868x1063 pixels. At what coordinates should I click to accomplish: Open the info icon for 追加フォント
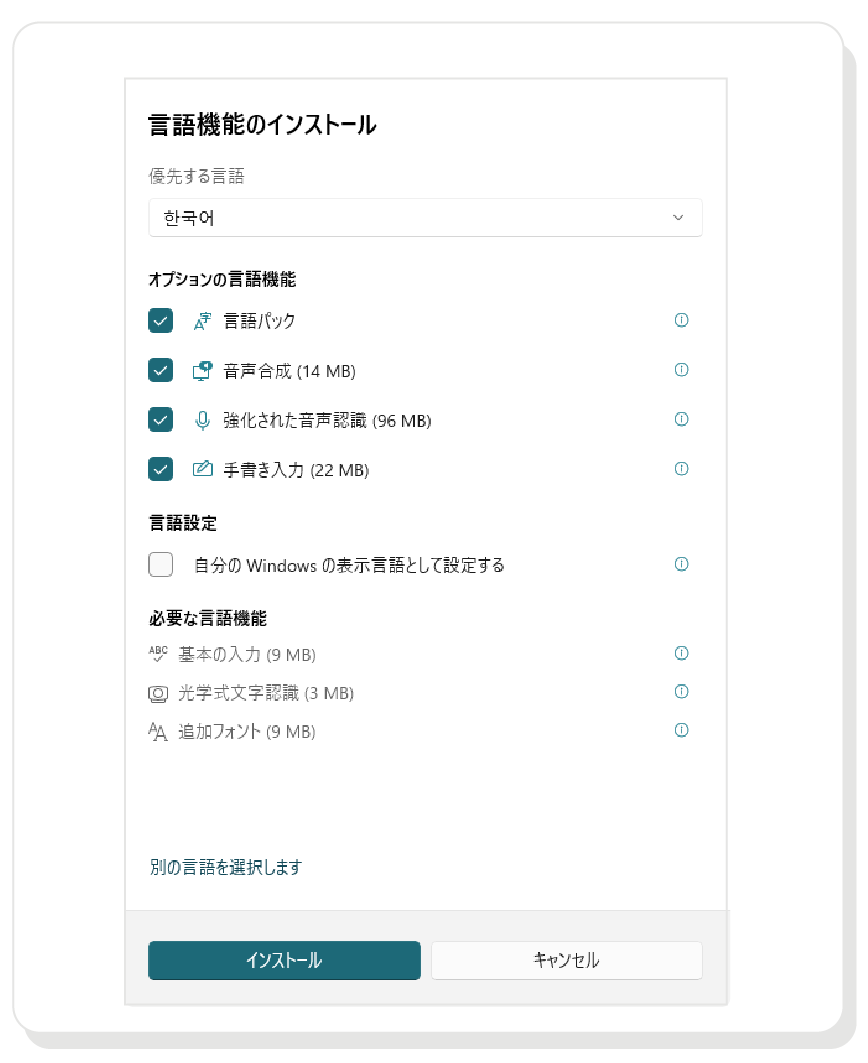tap(681, 730)
